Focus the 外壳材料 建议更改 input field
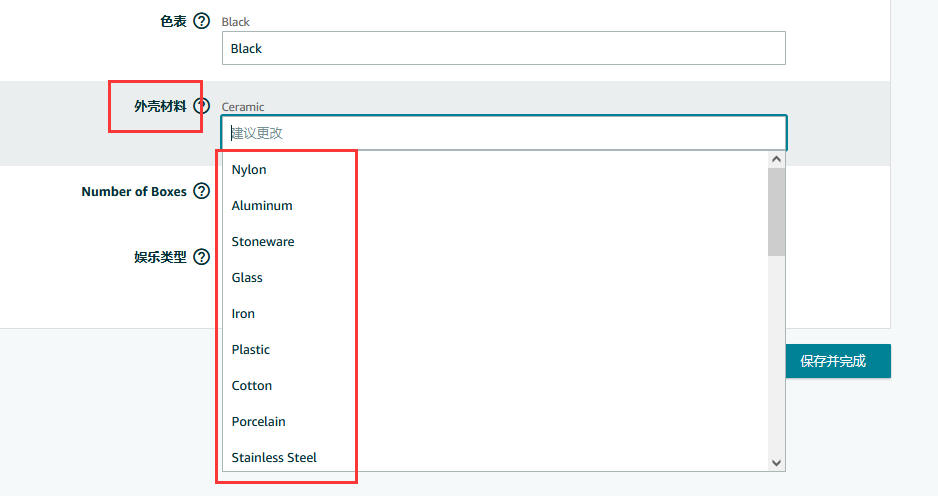This screenshot has height=496, width=938. point(503,133)
